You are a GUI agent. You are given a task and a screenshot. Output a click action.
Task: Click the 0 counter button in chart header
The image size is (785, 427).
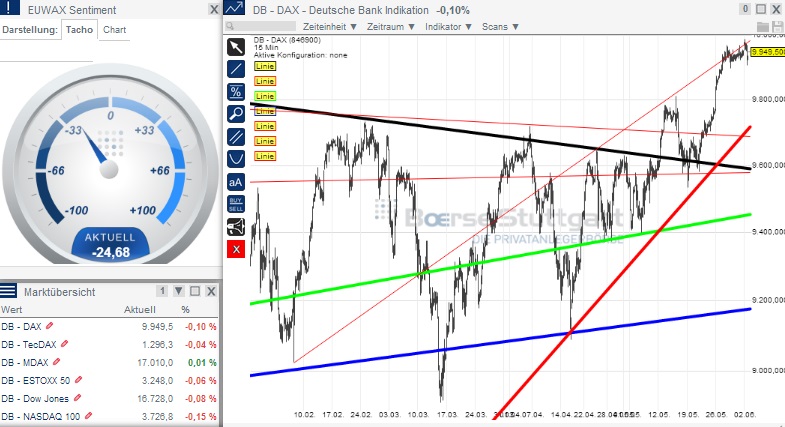point(745,9)
